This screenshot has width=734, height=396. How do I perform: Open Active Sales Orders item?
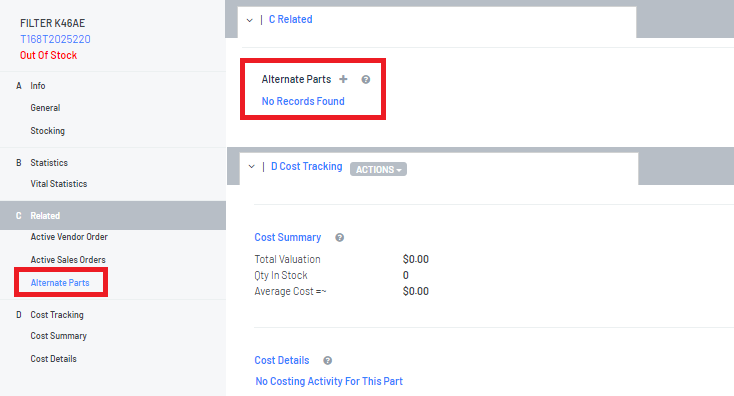tap(68, 260)
